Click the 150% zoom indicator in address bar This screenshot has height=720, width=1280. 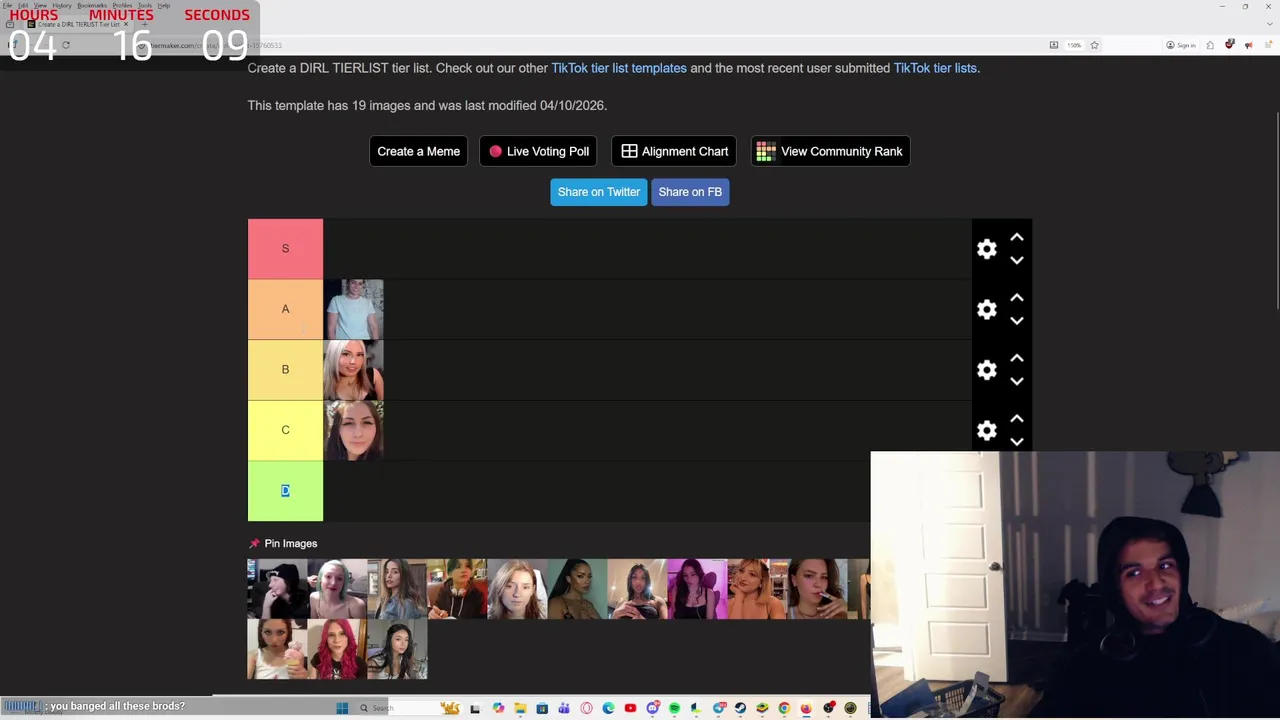1073,45
